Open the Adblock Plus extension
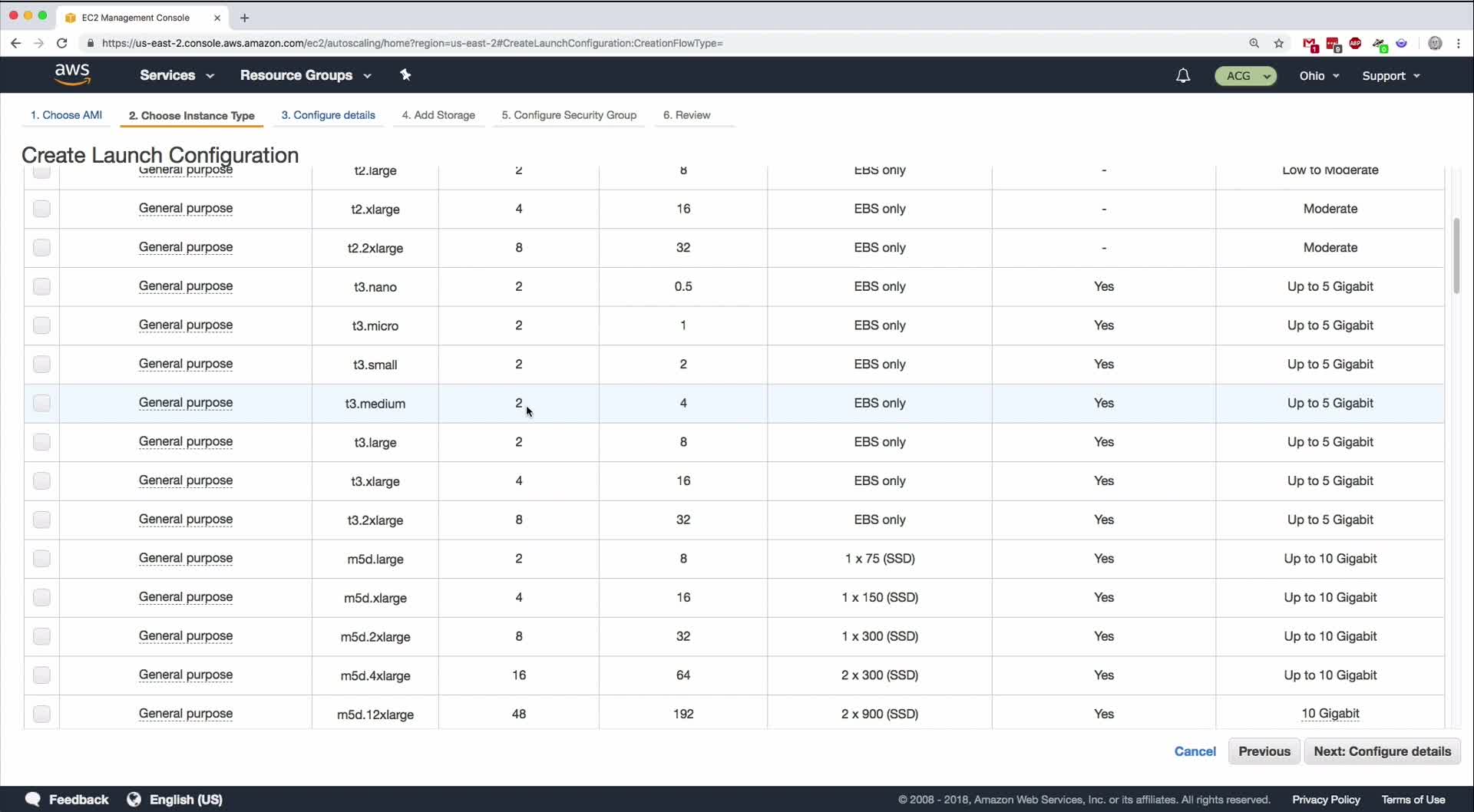Viewport: 1474px width, 812px height. [x=1356, y=43]
